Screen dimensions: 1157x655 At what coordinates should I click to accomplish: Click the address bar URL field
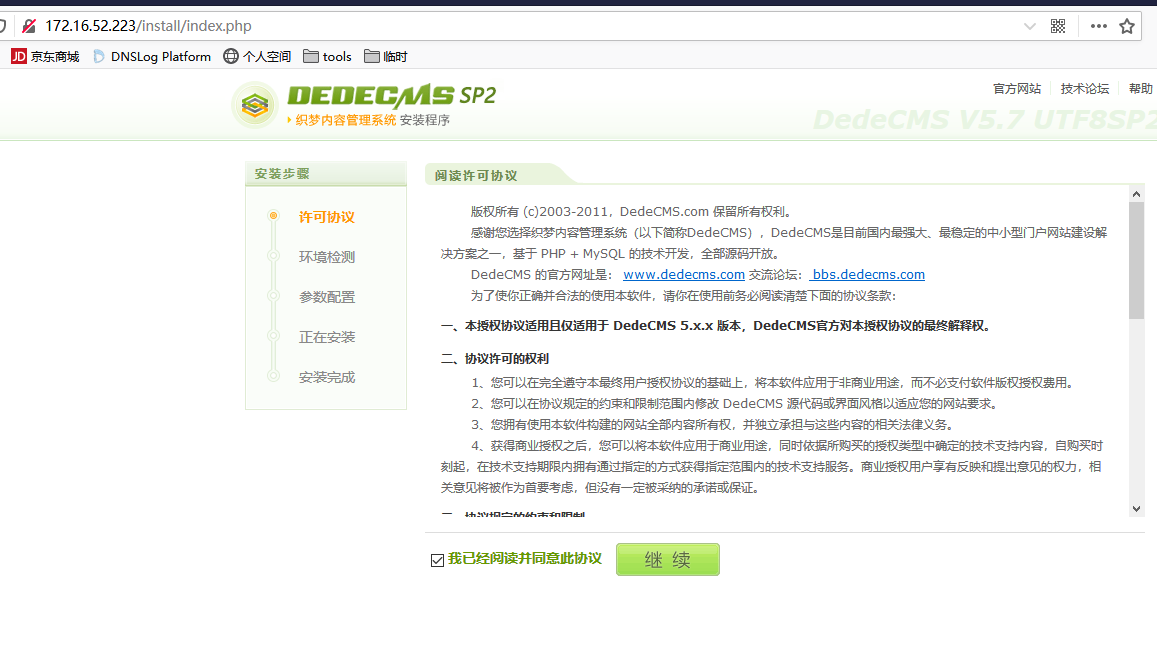coord(517,26)
